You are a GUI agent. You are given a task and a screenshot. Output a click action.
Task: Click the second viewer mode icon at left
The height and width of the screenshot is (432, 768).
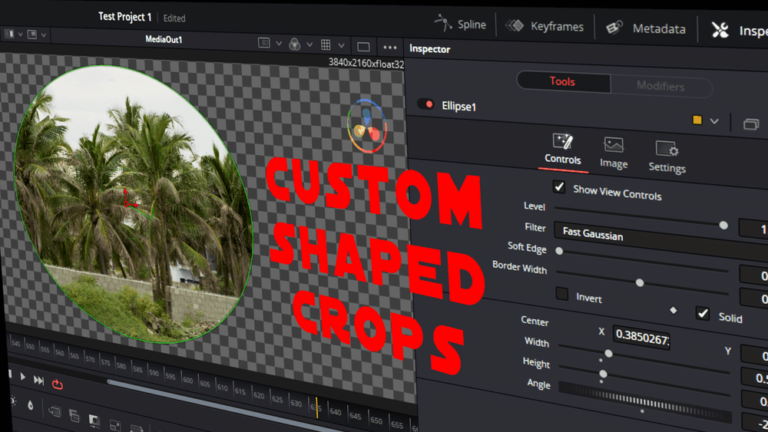pos(32,35)
